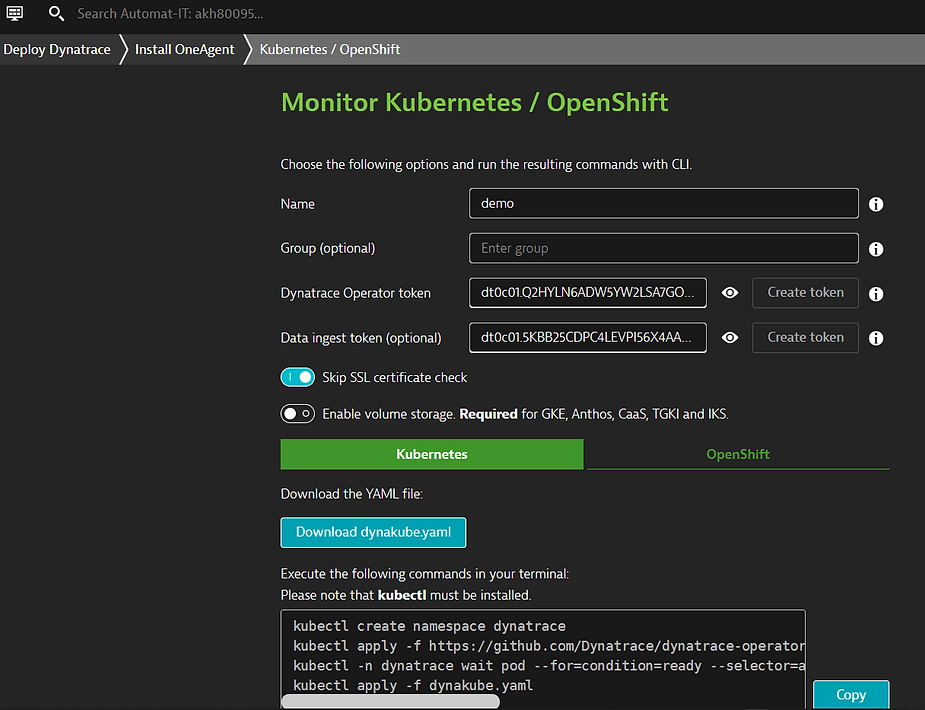Click the kubectl apply github.com operator line
Viewport: 925px width, 710px height.
tap(549, 646)
